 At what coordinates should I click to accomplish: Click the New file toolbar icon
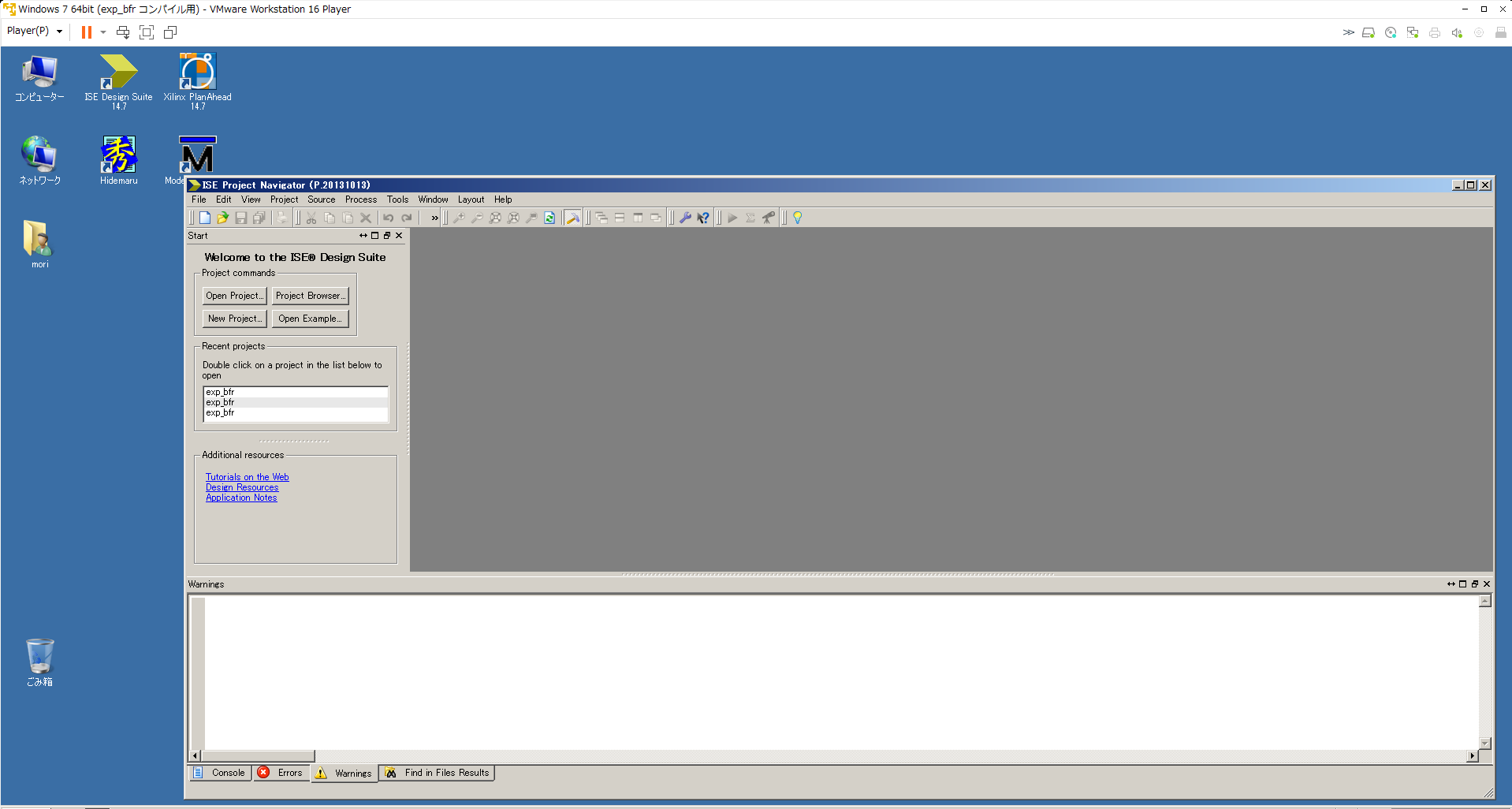205,218
